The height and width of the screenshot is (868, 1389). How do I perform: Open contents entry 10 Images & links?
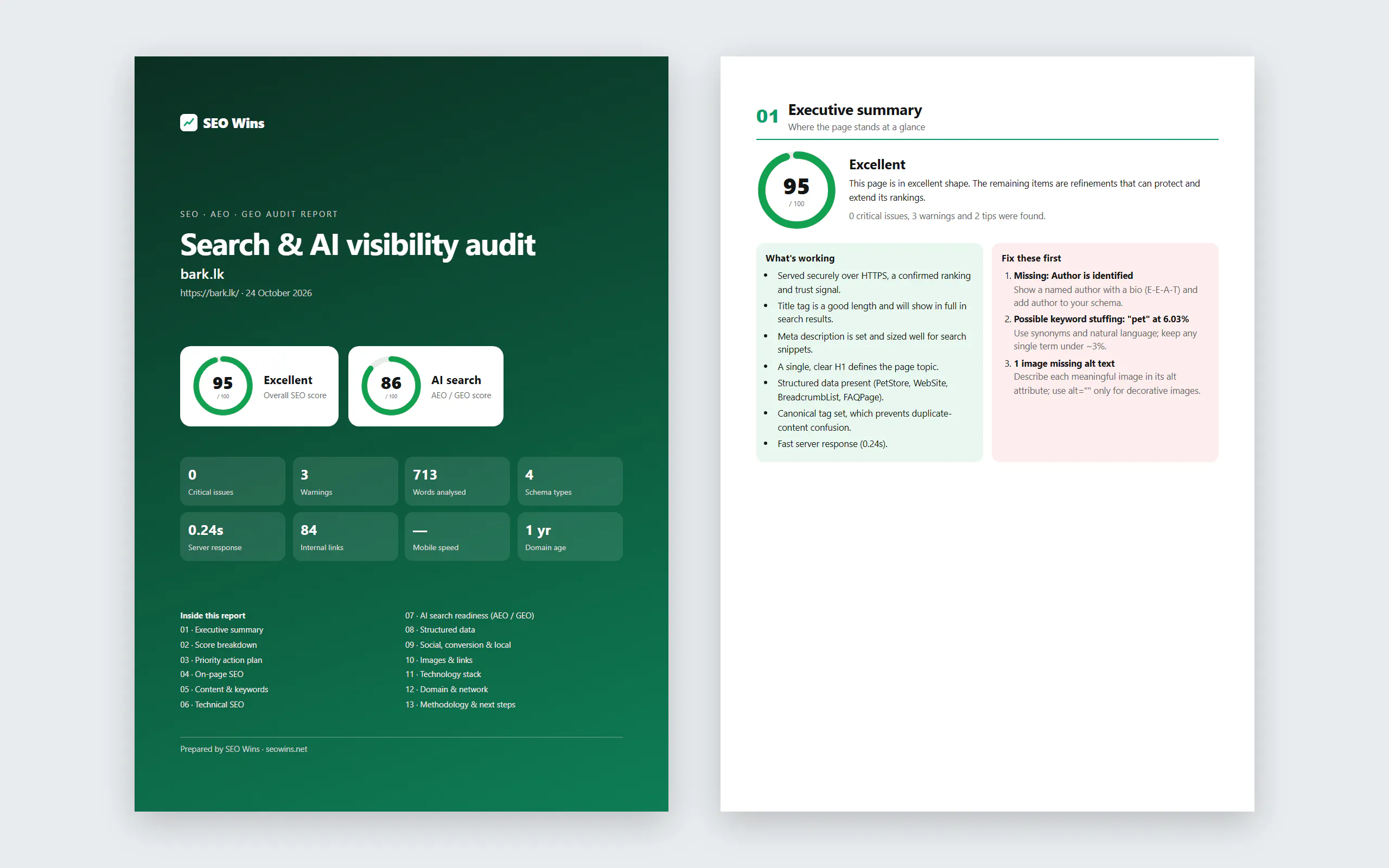point(439,660)
